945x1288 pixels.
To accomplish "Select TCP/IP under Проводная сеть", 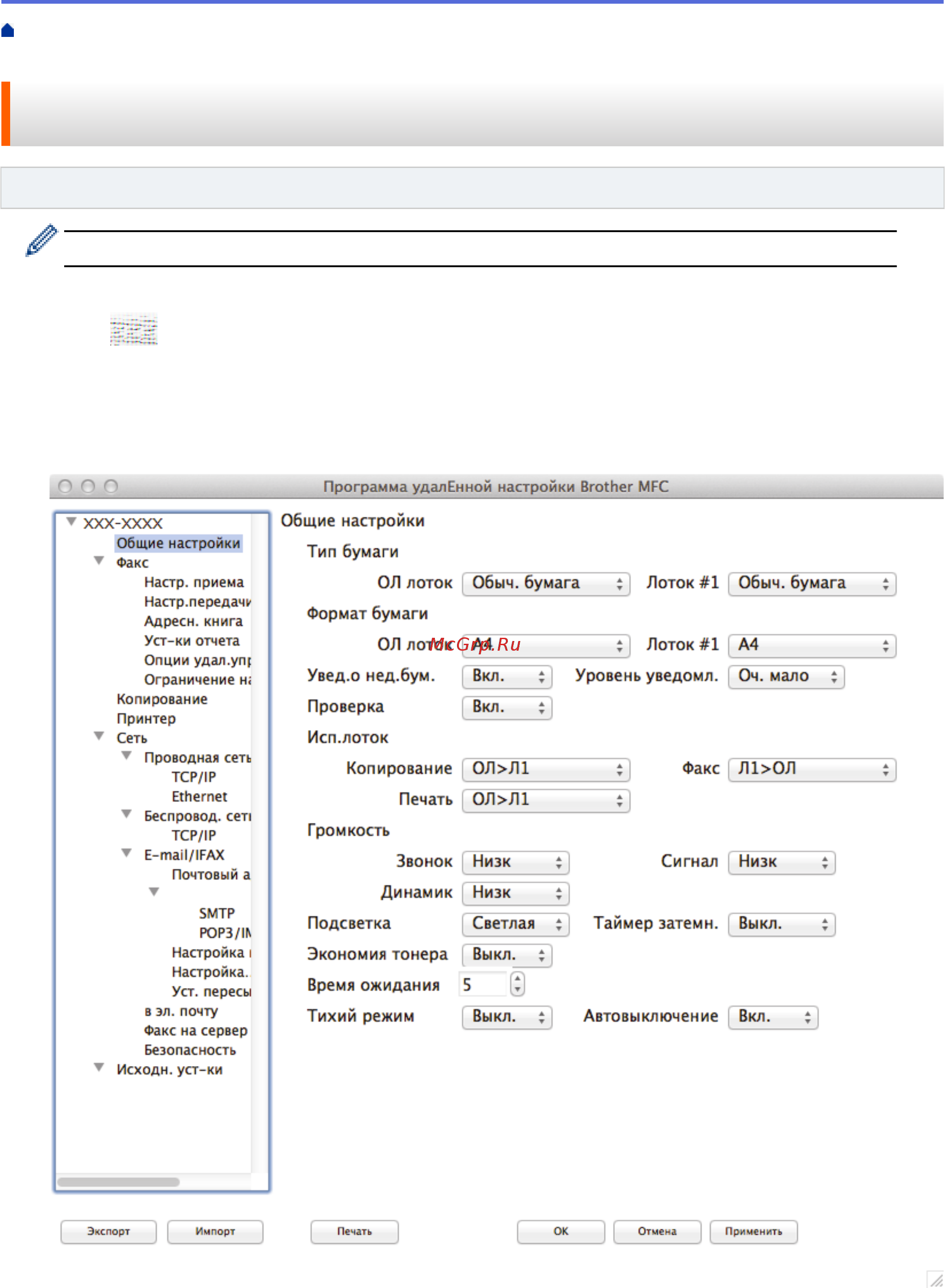I will tap(194, 777).
